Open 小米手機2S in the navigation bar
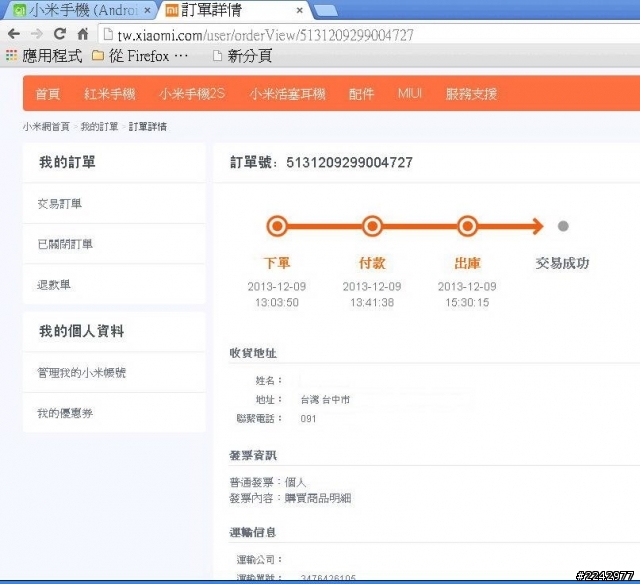The height and width of the screenshot is (584, 640). [192, 94]
